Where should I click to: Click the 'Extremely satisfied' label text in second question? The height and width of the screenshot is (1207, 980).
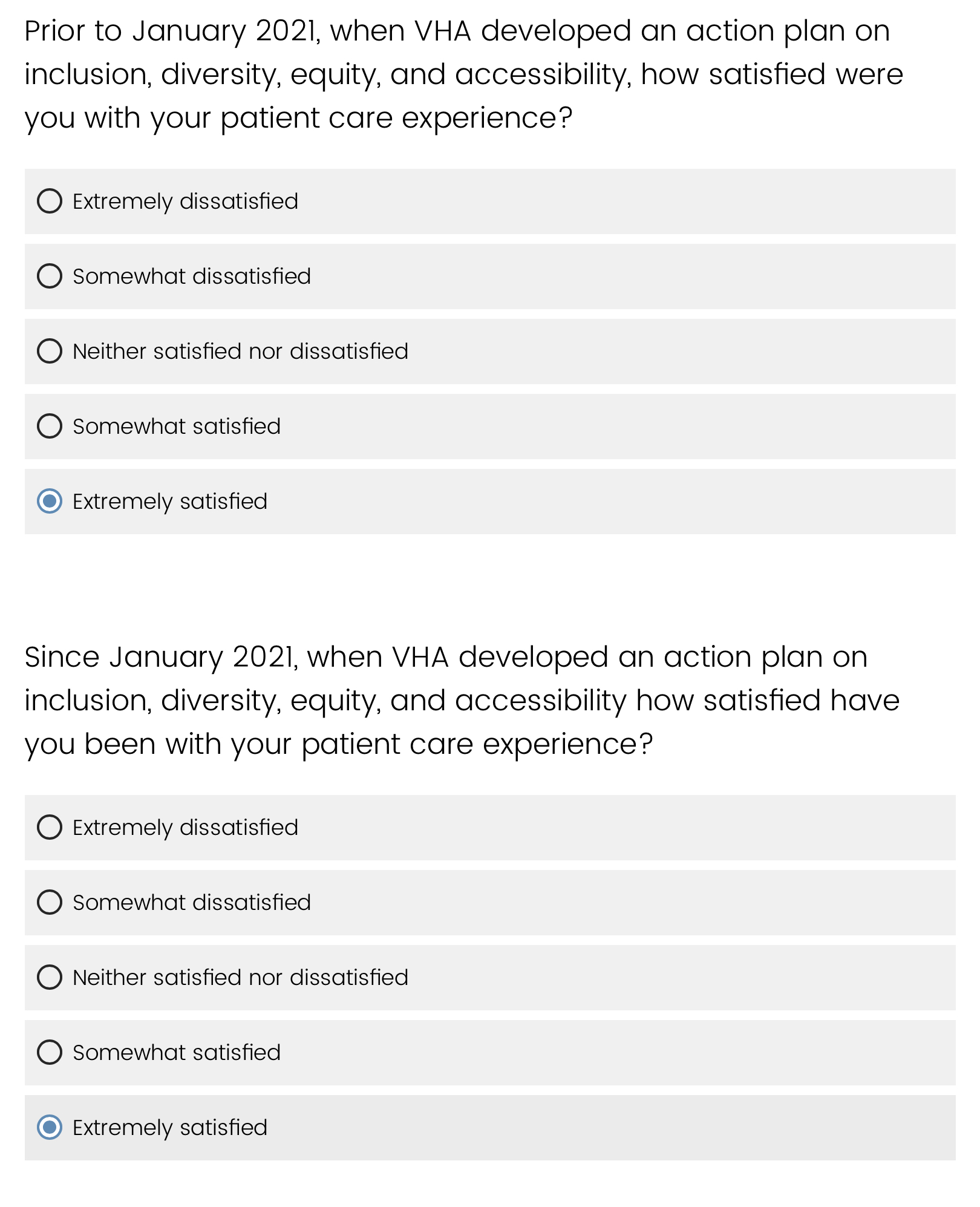coord(170,1128)
